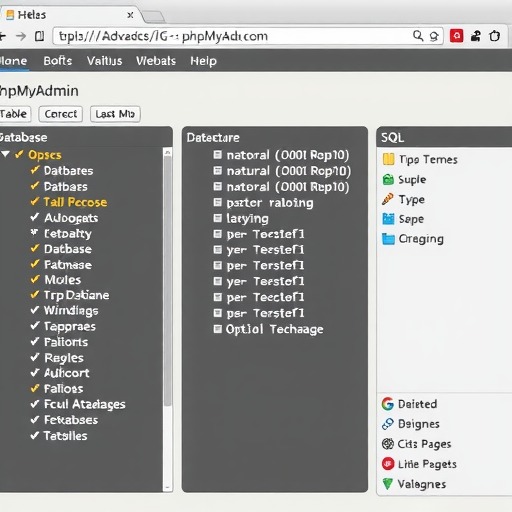The height and width of the screenshot is (512, 512).
Task: Click the red extension icon in browser toolbar
Action: point(456,36)
